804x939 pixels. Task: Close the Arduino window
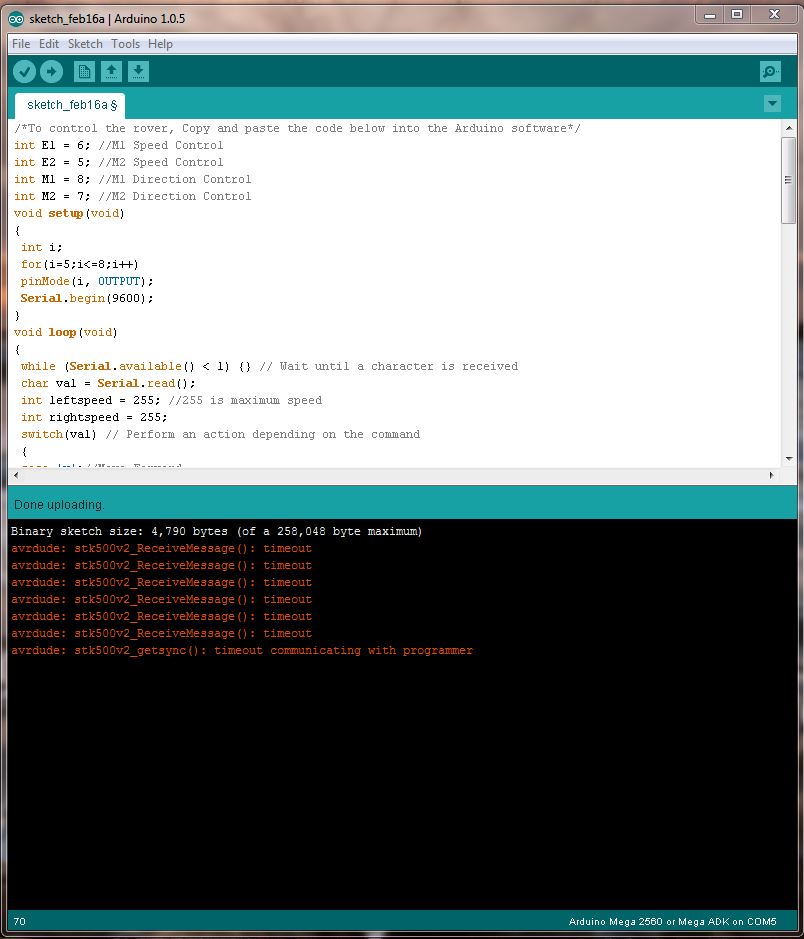pos(774,15)
